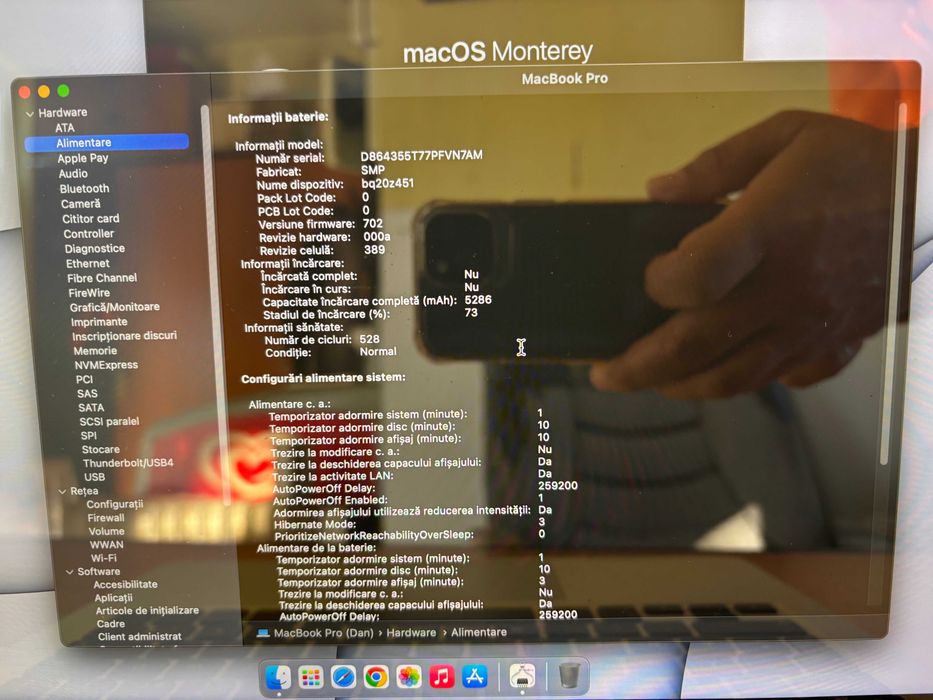Click Alimentare in the path bar
Screen dimensions: 933x700
(x=479, y=632)
